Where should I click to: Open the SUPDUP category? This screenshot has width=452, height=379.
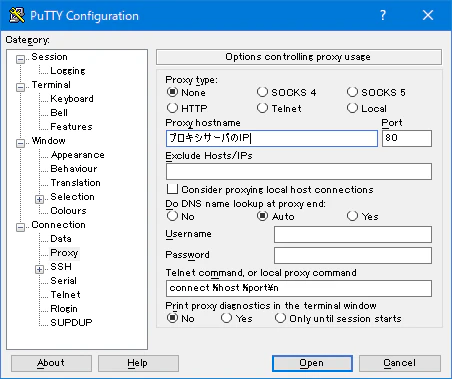pyautogui.click(x=71, y=323)
